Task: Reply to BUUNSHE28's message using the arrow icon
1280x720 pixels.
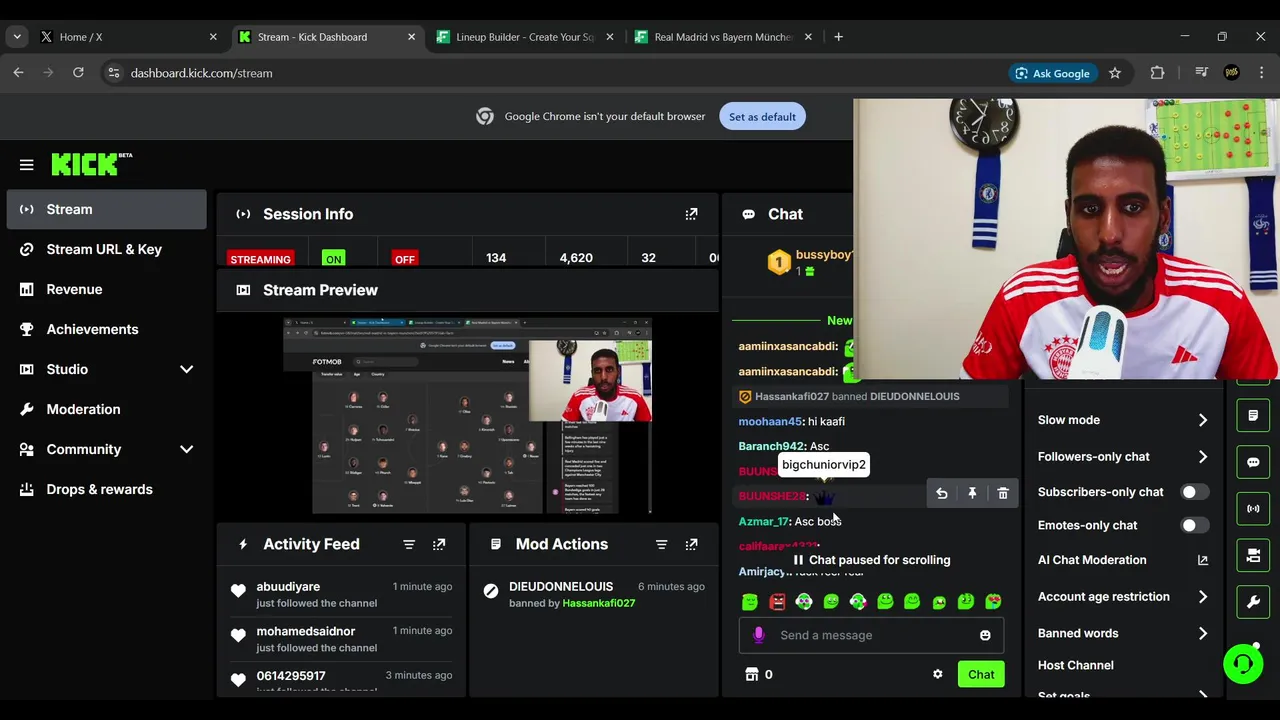Action: point(942,493)
